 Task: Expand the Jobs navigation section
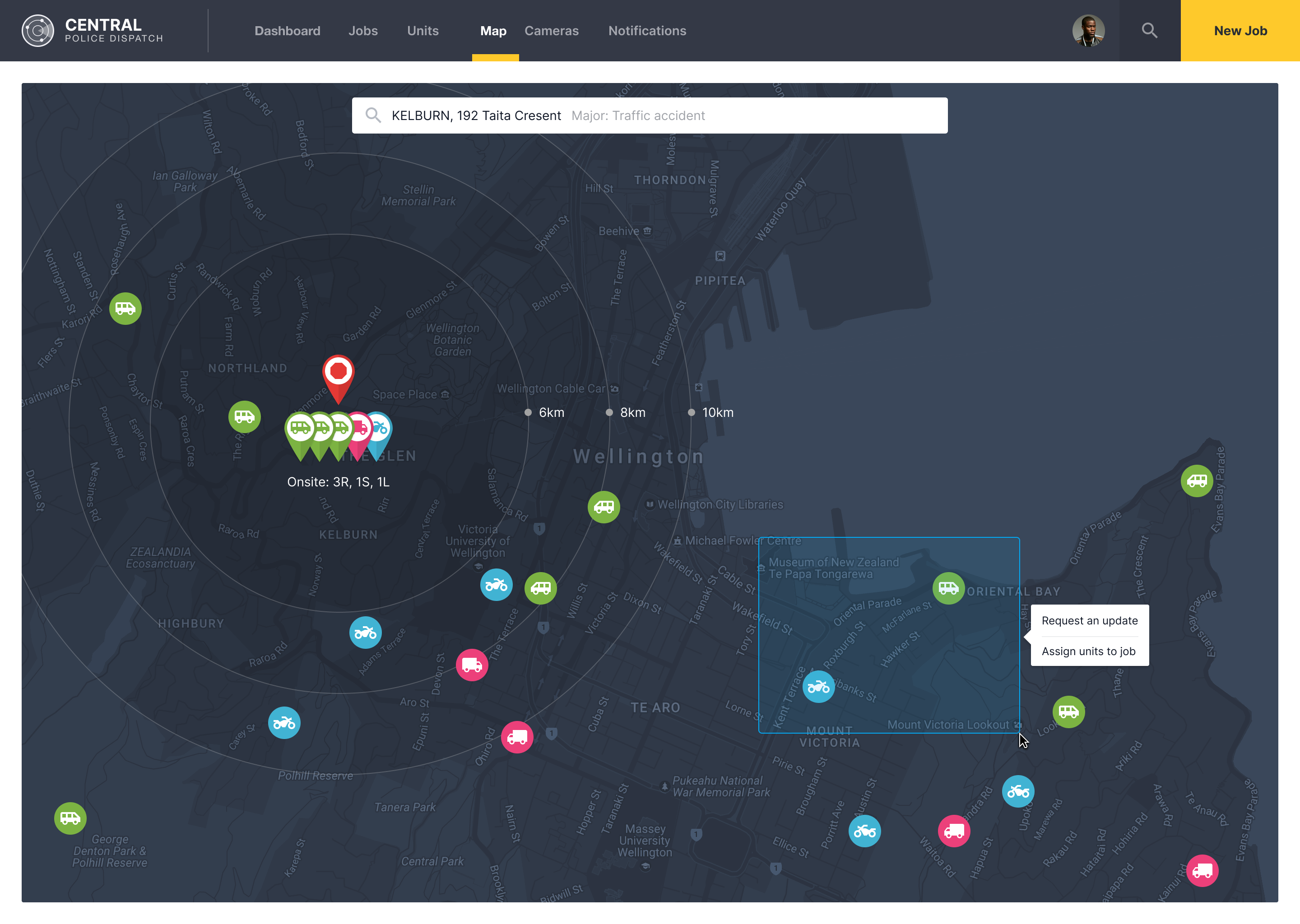coord(363,30)
